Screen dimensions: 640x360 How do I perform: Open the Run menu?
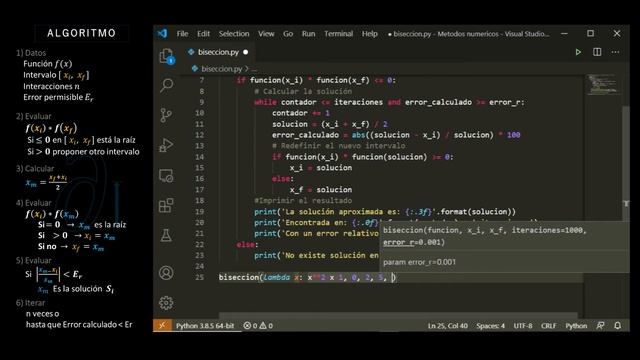click(309, 34)
